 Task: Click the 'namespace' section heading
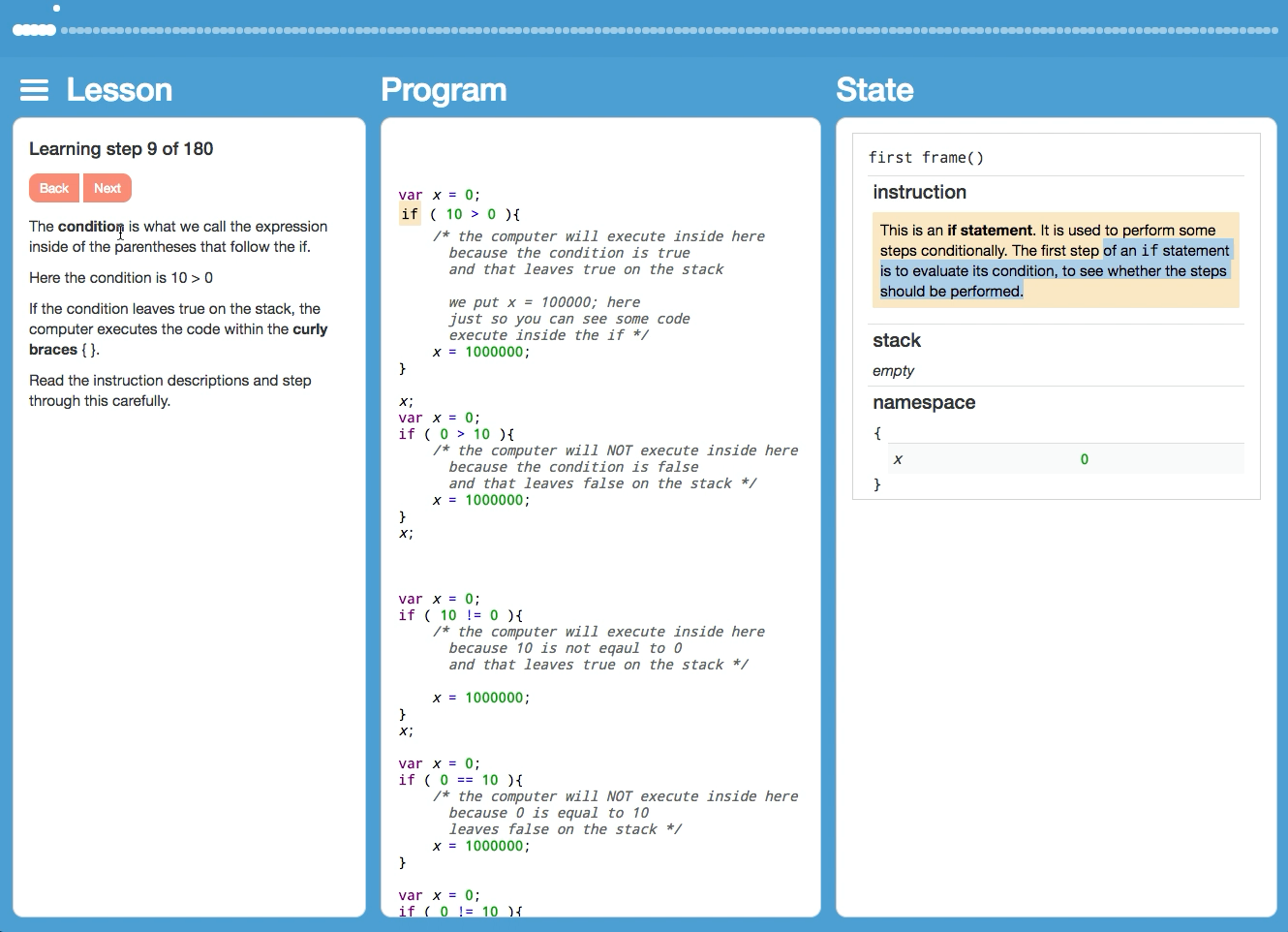click(924, 402)
